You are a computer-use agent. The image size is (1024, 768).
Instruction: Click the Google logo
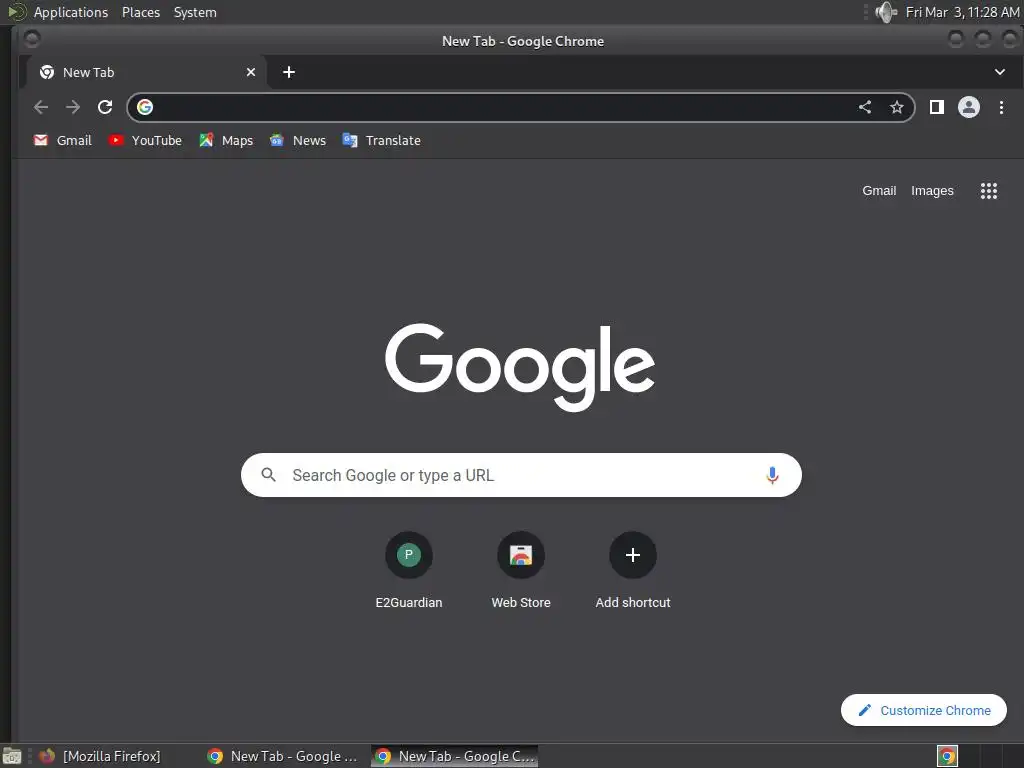pyautogui.click(x=520, y=366)
